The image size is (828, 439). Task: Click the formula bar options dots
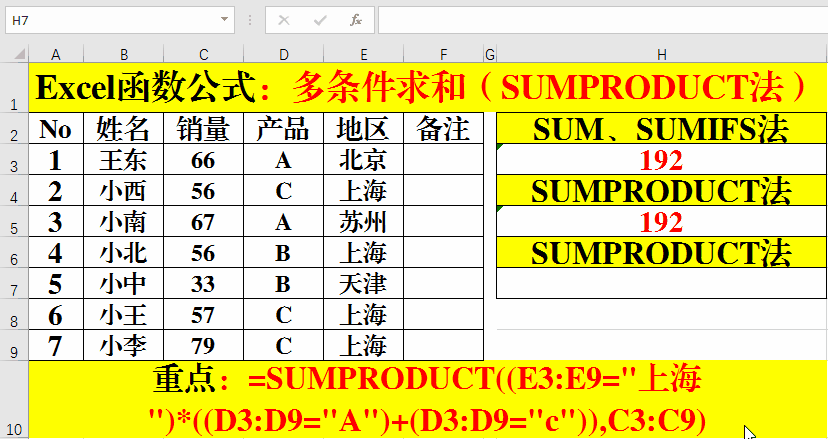(250, 21)
